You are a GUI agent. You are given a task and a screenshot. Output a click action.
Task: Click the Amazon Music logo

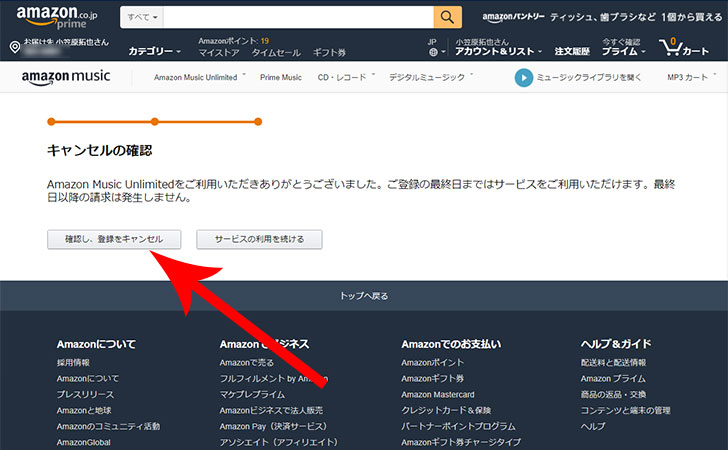[x=66, y=77]
